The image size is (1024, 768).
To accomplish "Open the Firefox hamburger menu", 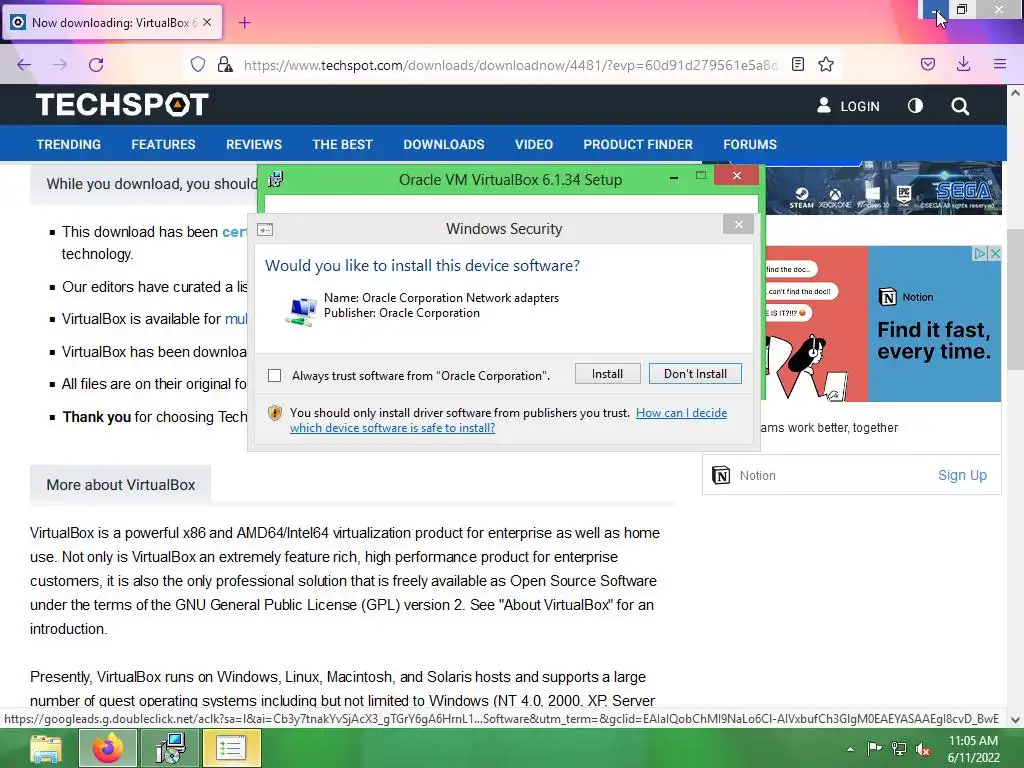I will click(1000, 64).
